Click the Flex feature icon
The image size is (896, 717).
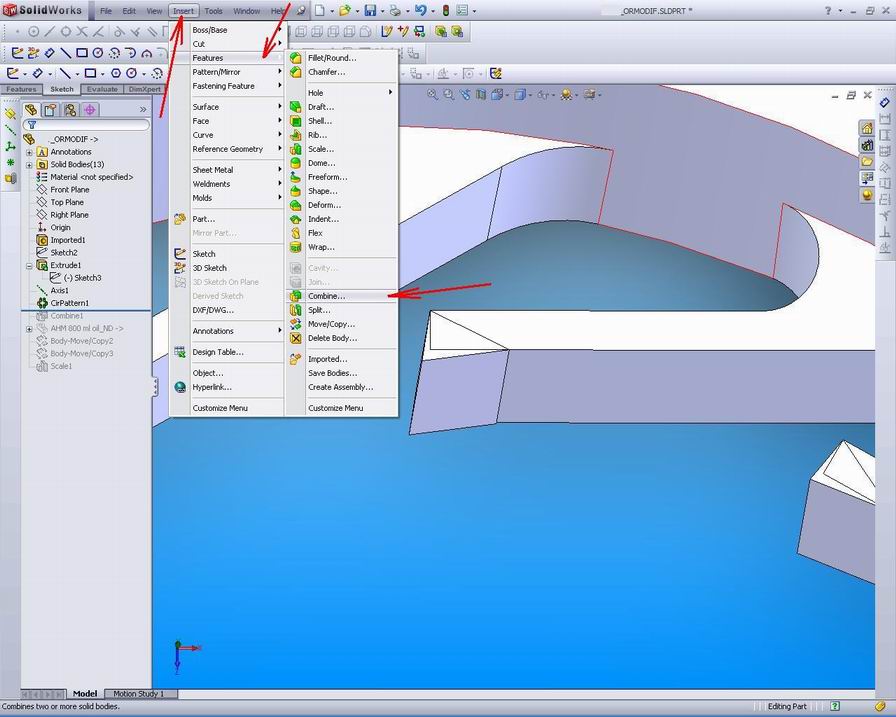(295, 233)
